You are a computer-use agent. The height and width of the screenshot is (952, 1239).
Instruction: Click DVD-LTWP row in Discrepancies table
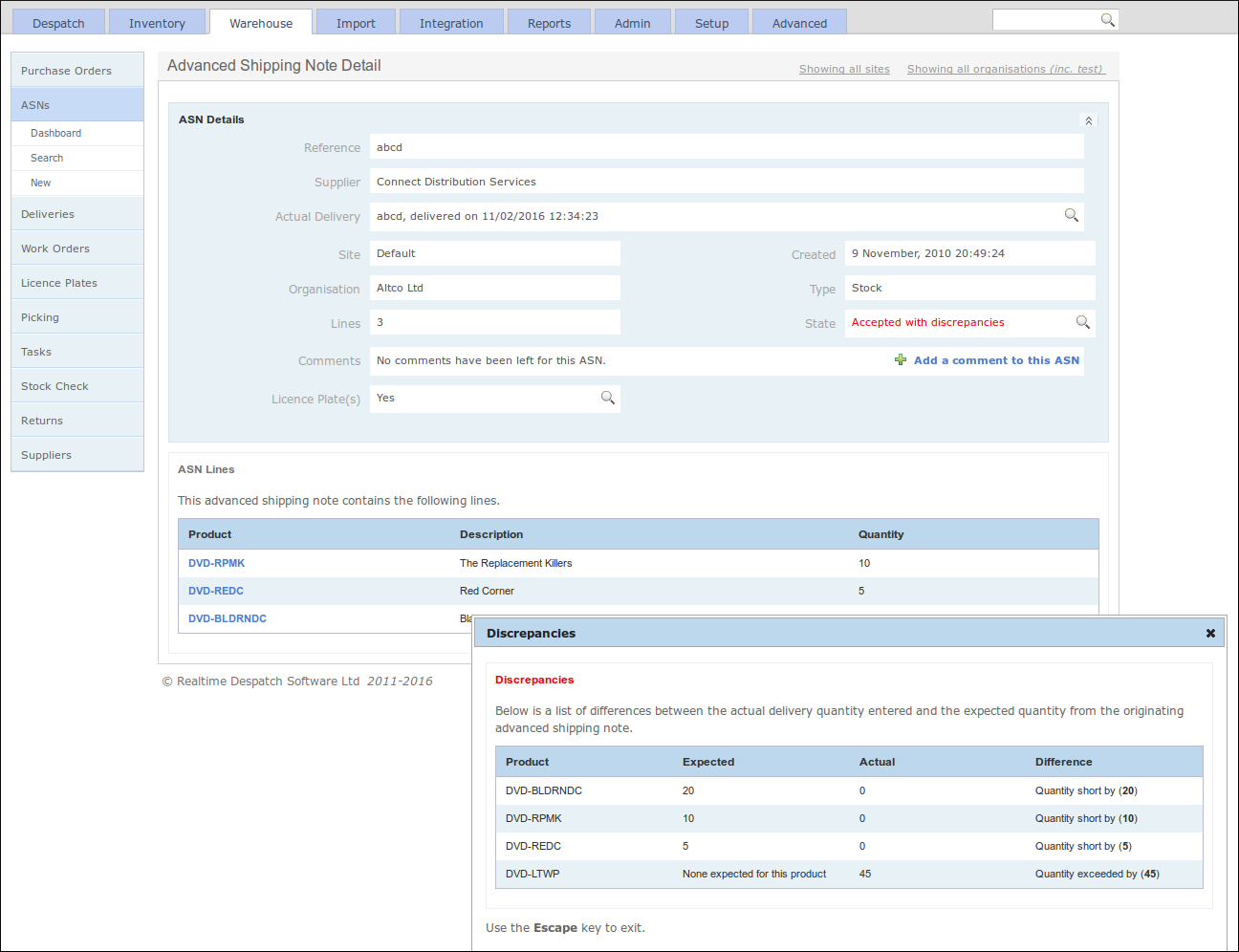pyautogui.click(x=849, y=874)
